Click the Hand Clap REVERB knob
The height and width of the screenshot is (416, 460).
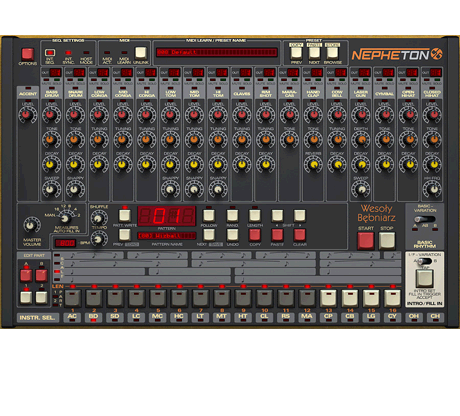coord(313,164)
